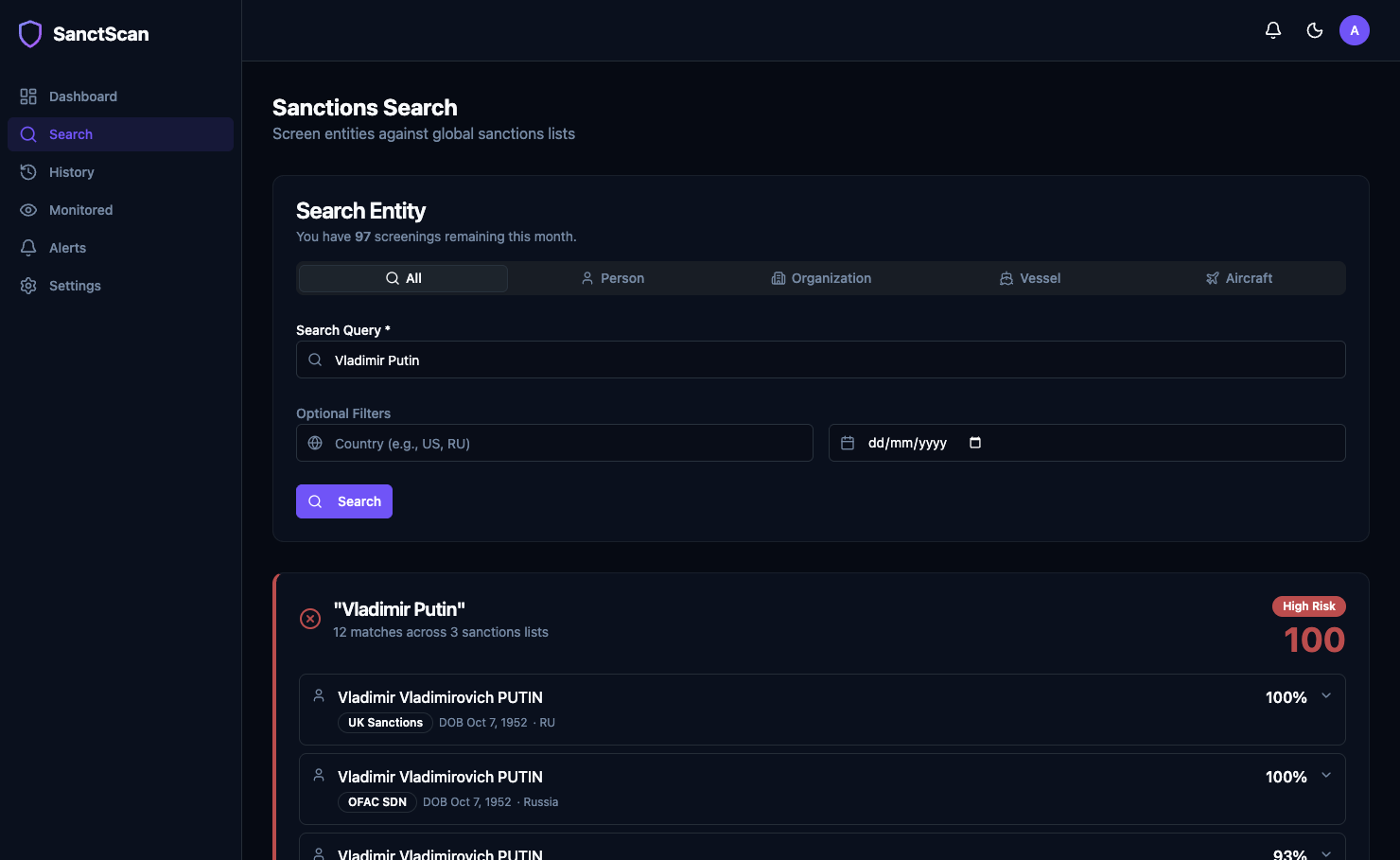1400x860 pixels.
Task: Expand the OFAC SDN result chevron
Action: 1325,774
